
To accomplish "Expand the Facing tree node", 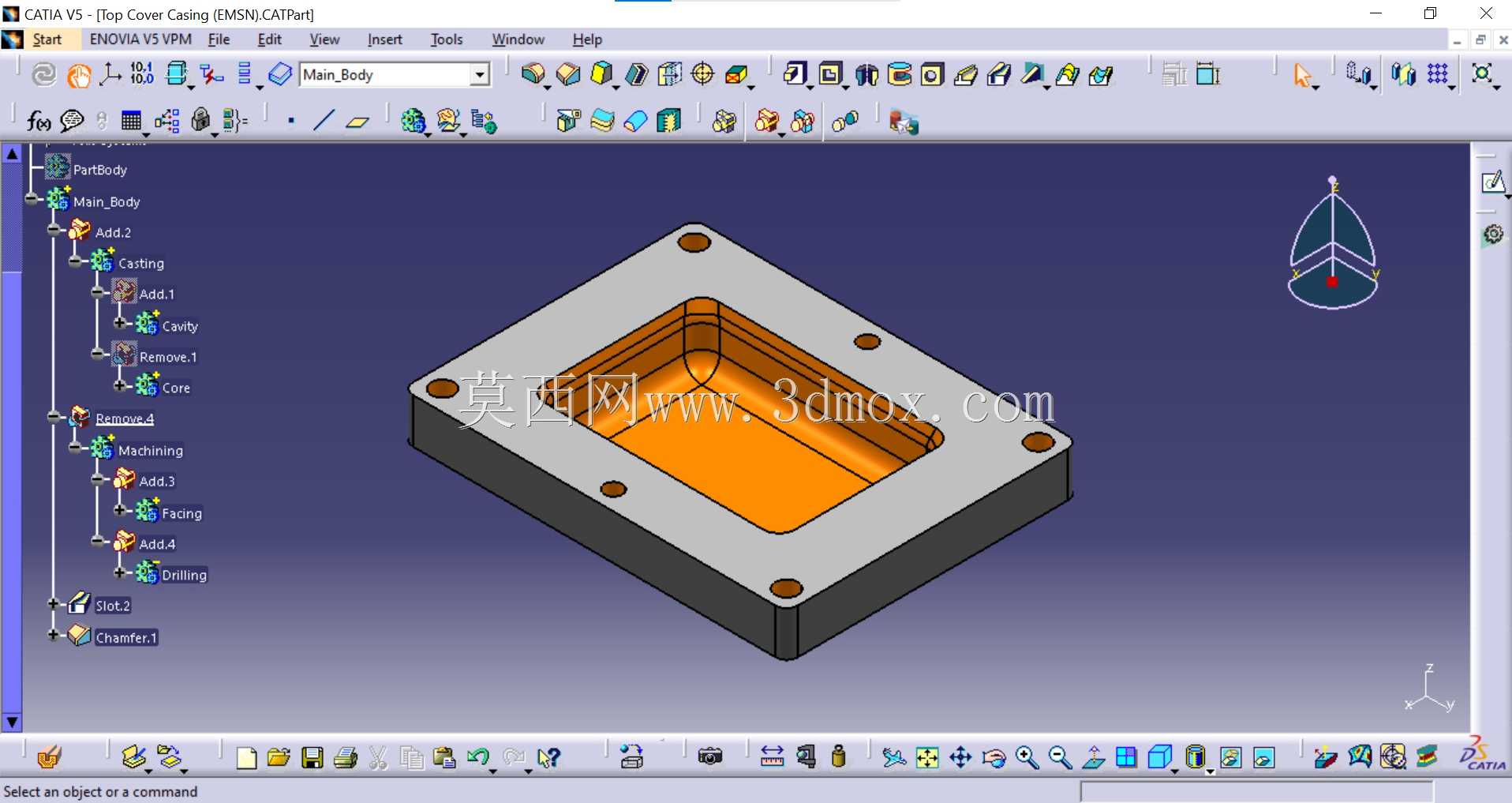I will pyautogui.click(x=120, y=510).
